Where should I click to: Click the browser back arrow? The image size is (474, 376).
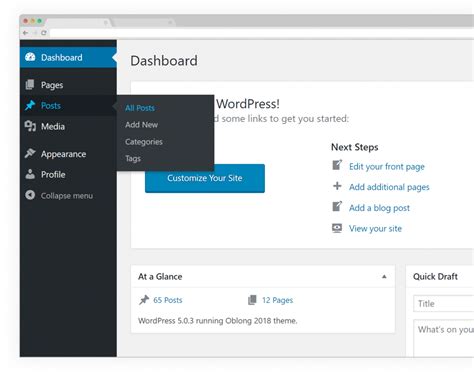pos(26,33)
